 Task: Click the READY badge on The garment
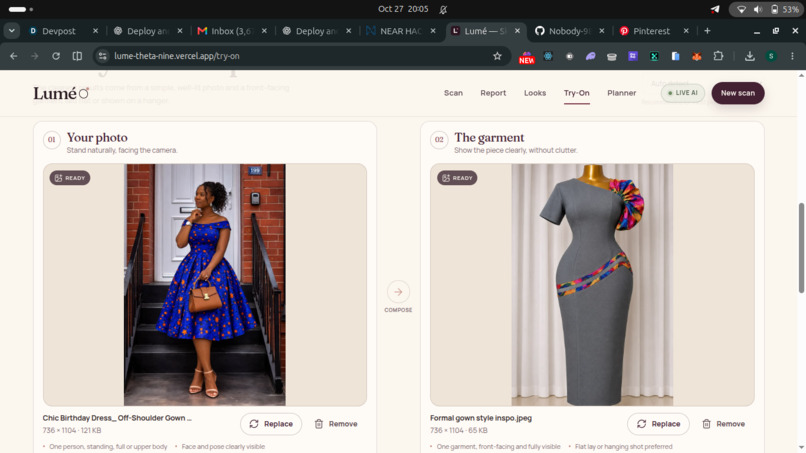[457, 178]
